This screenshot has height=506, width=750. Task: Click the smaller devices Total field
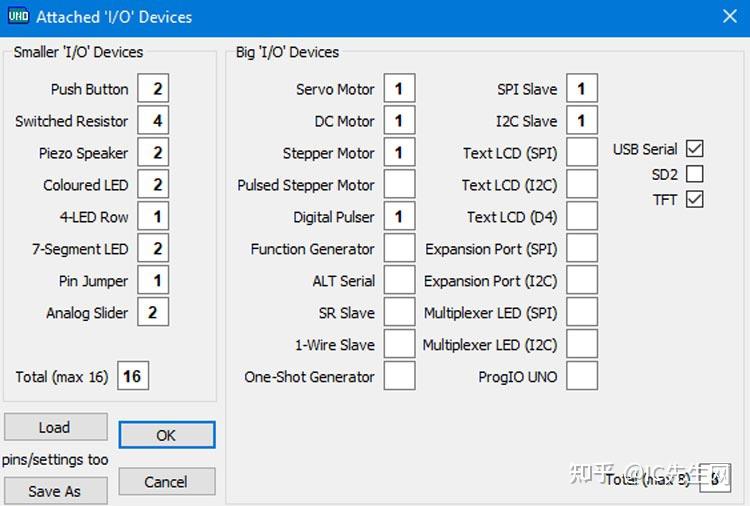click(133, 376)
